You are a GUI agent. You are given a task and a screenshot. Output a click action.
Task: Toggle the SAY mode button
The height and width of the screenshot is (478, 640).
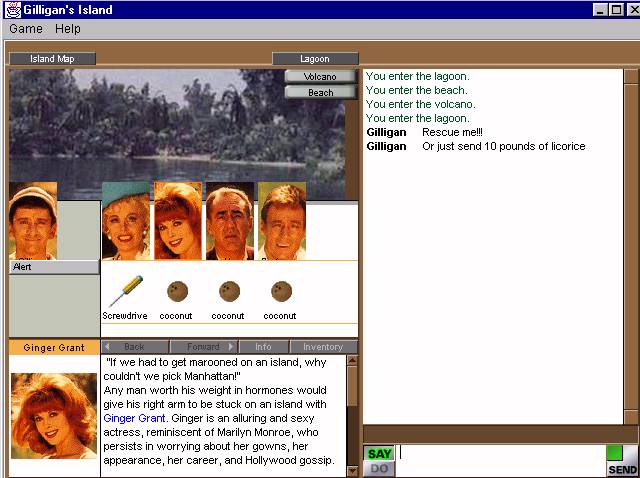pos(379,454)
